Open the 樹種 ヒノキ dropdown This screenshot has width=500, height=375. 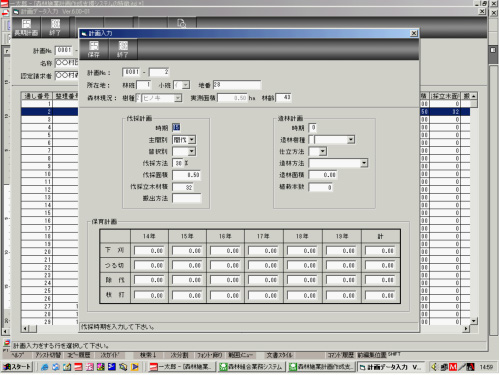pyautogui.click(x=178, y=98)
